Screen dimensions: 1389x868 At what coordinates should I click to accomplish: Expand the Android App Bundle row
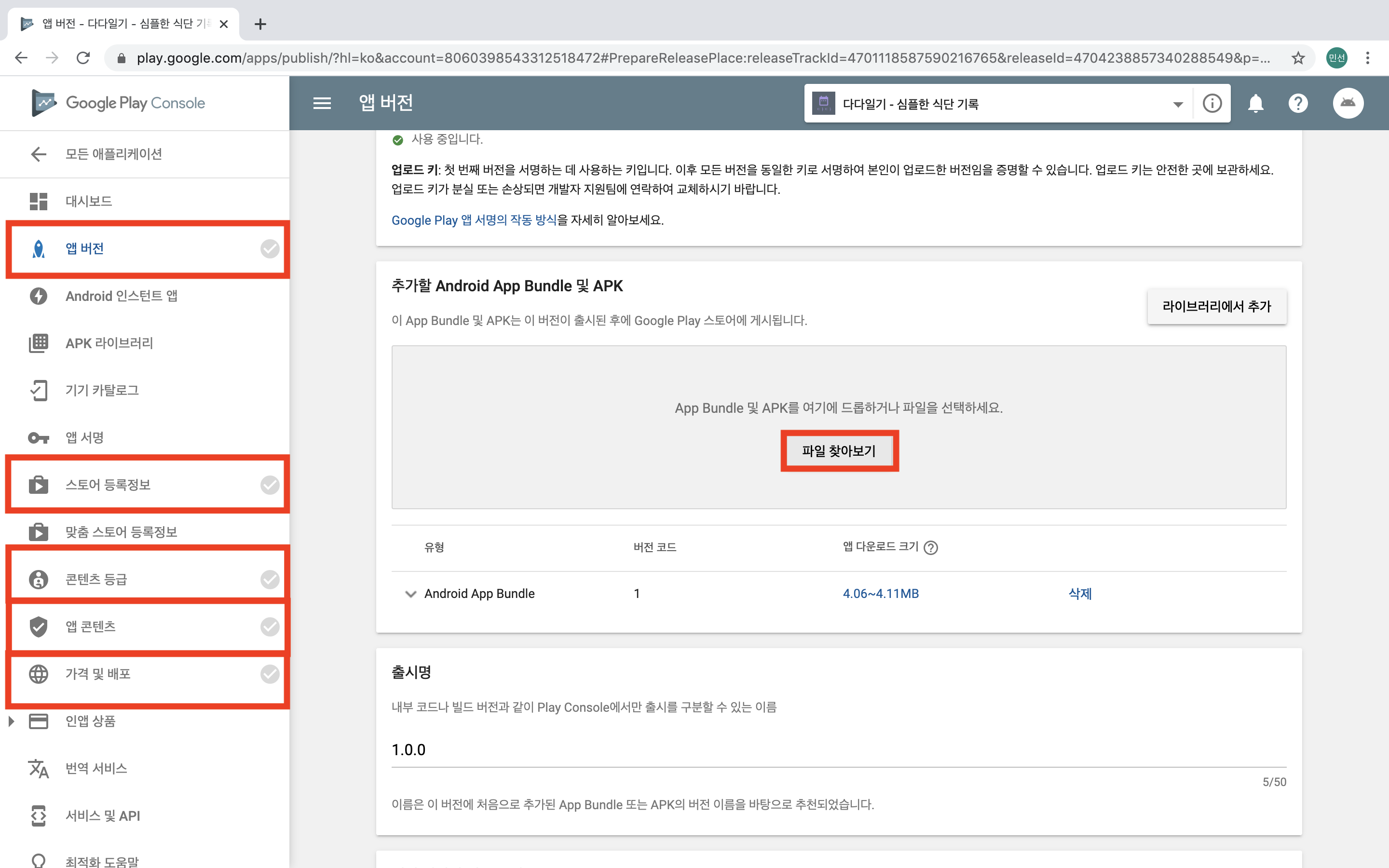410,594
